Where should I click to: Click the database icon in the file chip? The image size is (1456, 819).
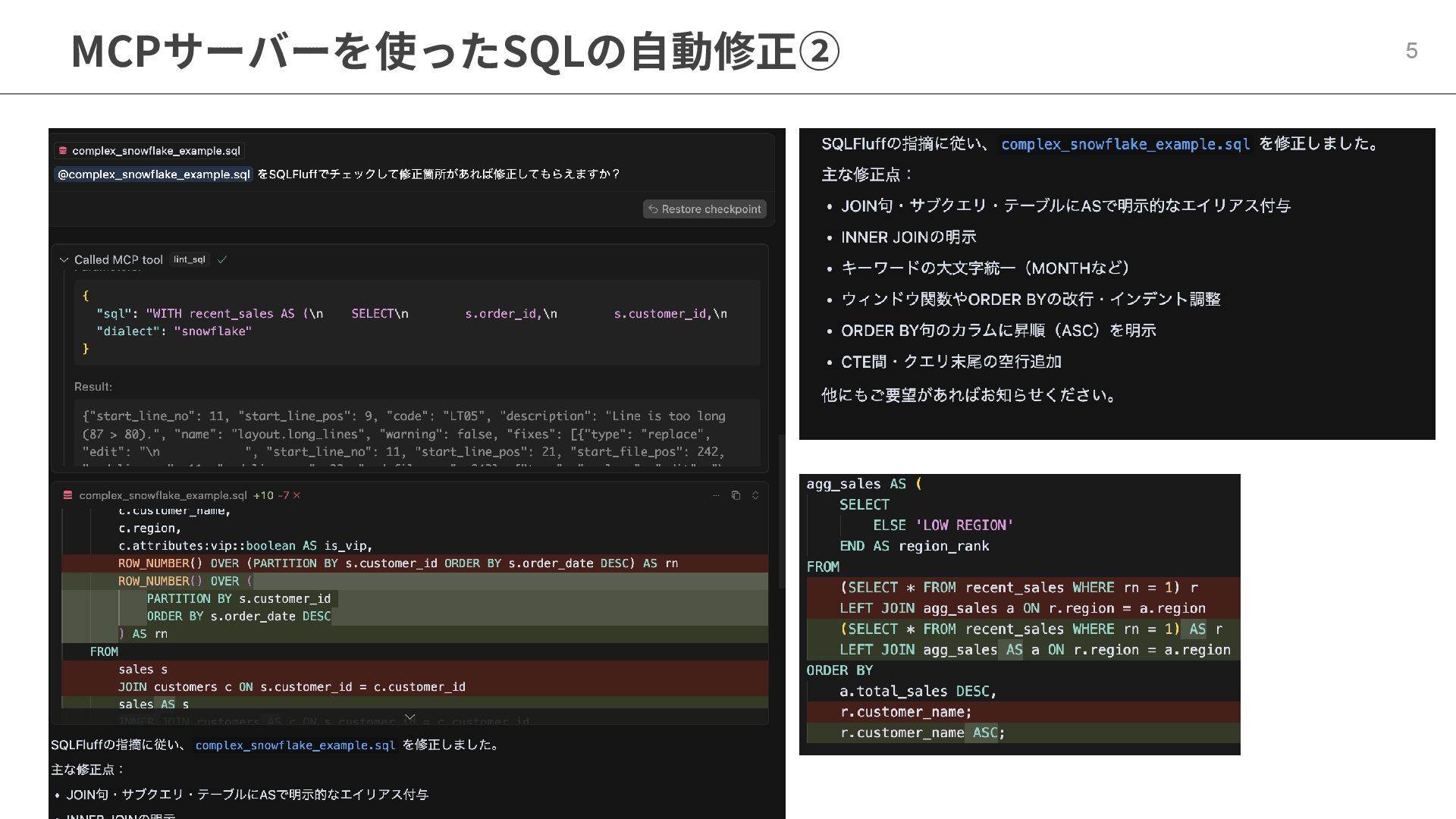click(x=63, y=151)
